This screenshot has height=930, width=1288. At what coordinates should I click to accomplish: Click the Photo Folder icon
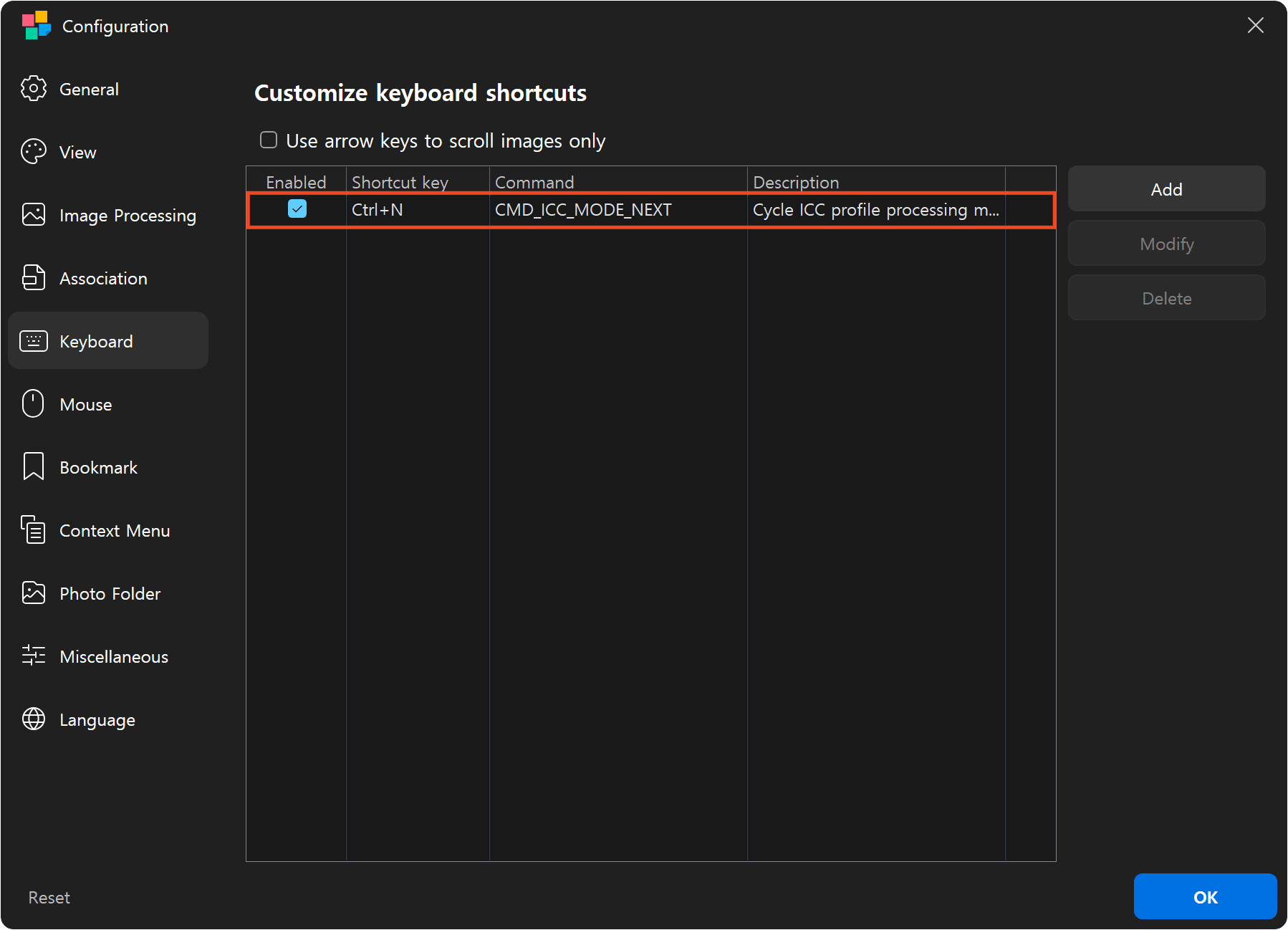click(x=34, y=593)
